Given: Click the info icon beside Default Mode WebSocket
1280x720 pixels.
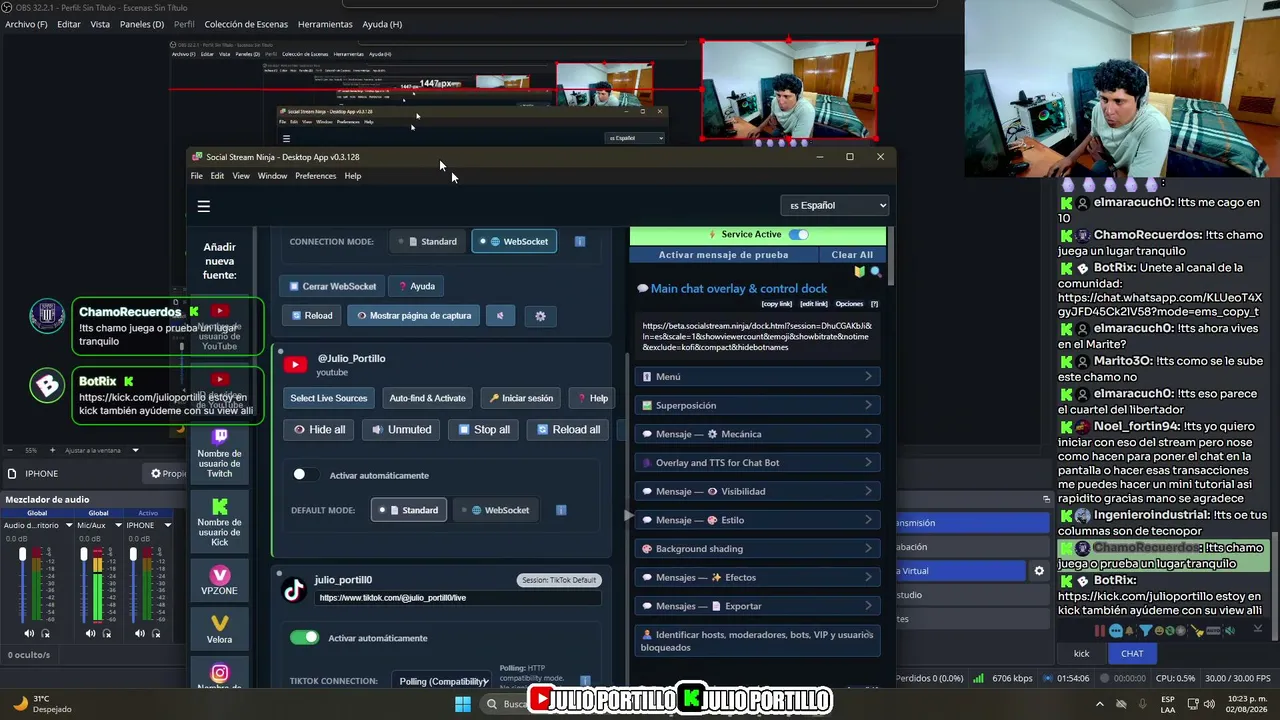Looking at the screenshot, I should pyautogui.click(x=561, y=511).
